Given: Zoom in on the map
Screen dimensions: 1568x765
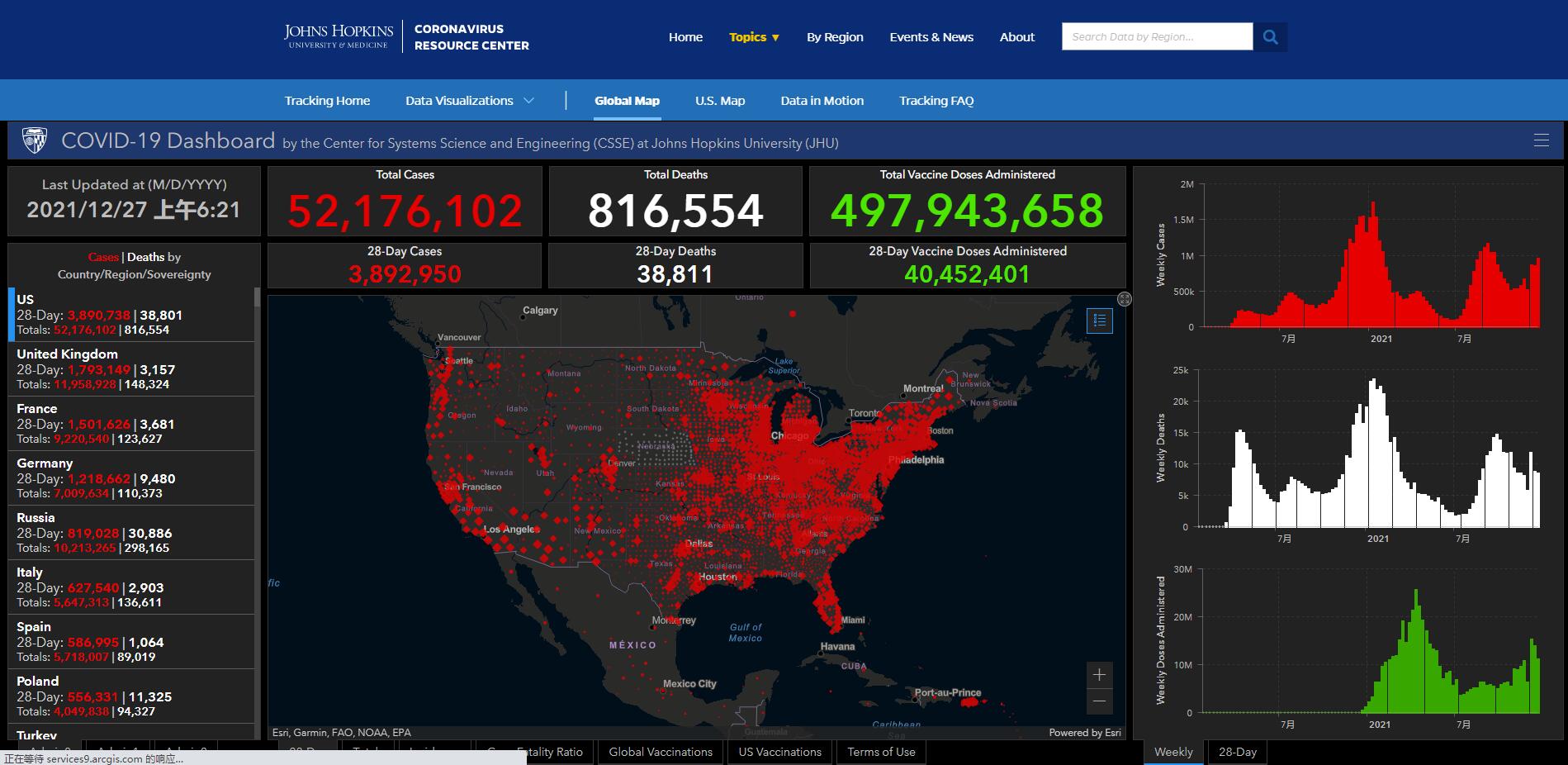Looking at the screenshot, I should 1099,675.
